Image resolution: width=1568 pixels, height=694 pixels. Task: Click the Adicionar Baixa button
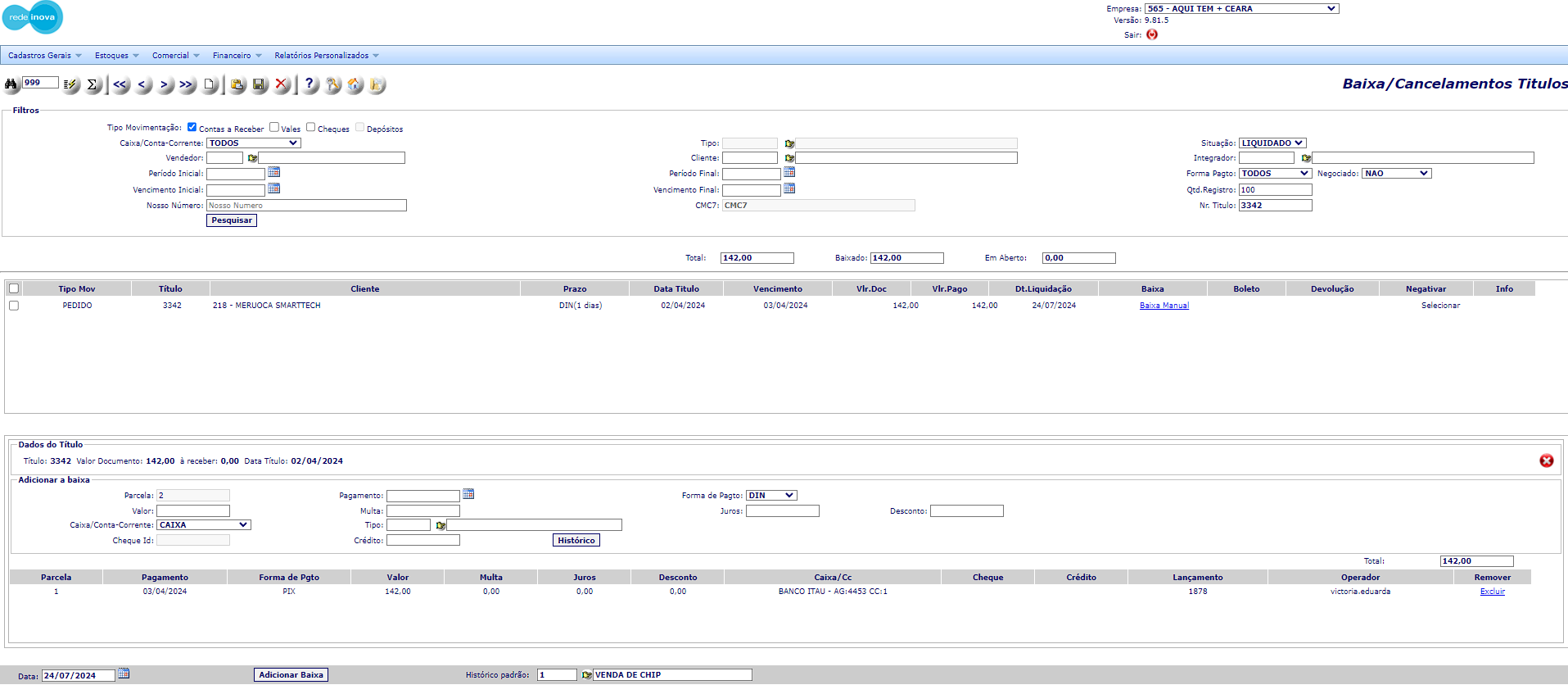pos(291,675)
